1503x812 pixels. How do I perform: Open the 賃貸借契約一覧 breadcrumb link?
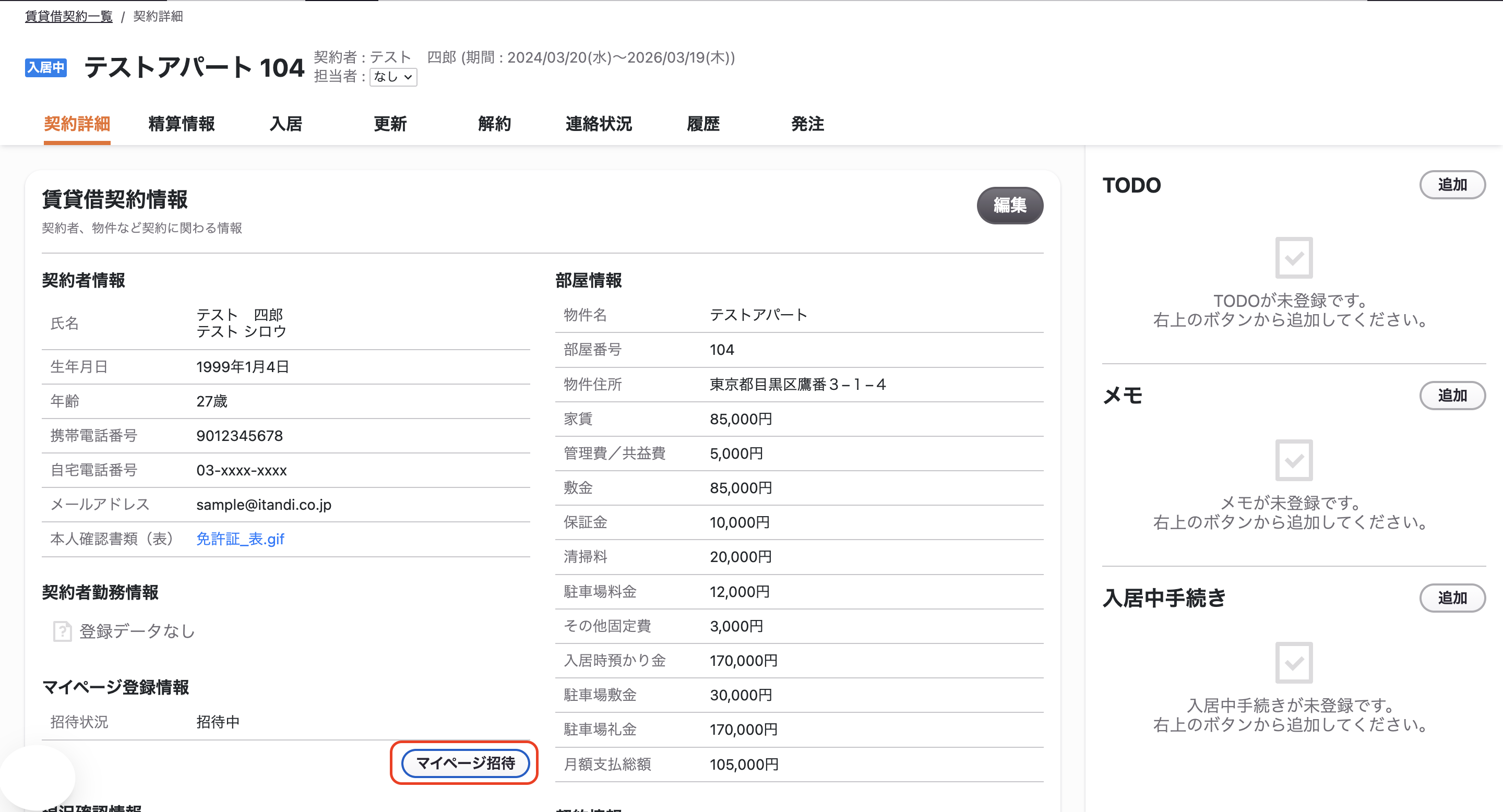point(69,16)
